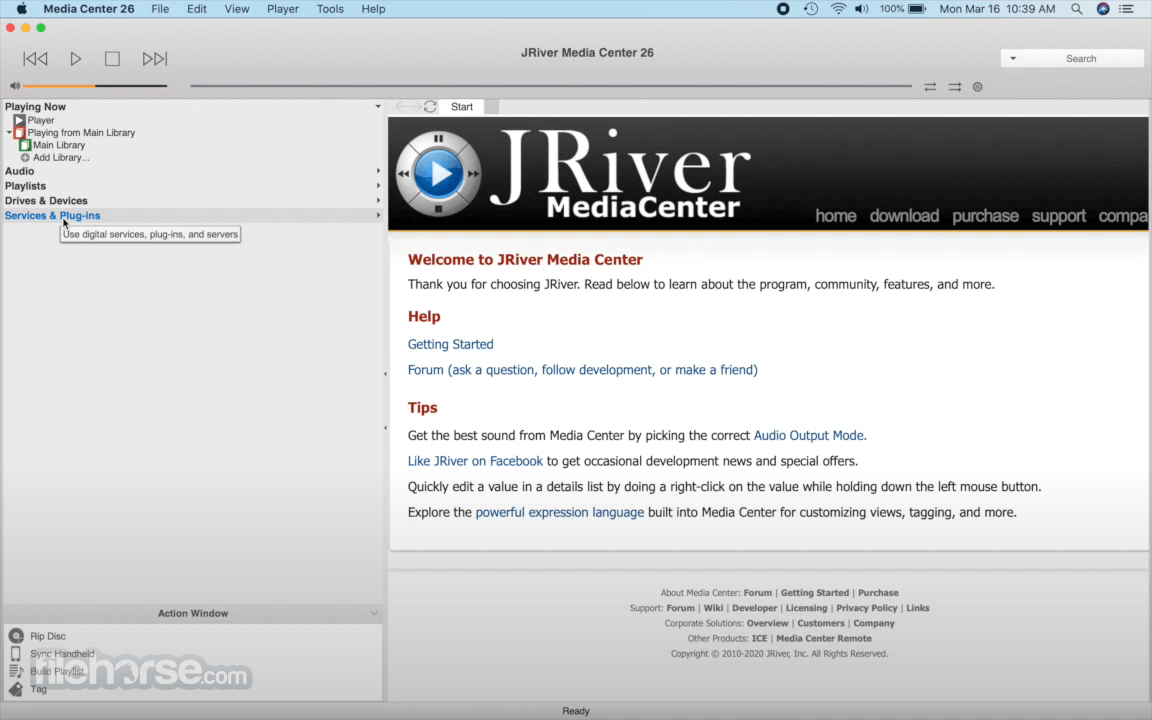Open the Help menu
1152x720 pixels.
click(x=373, y=9)
